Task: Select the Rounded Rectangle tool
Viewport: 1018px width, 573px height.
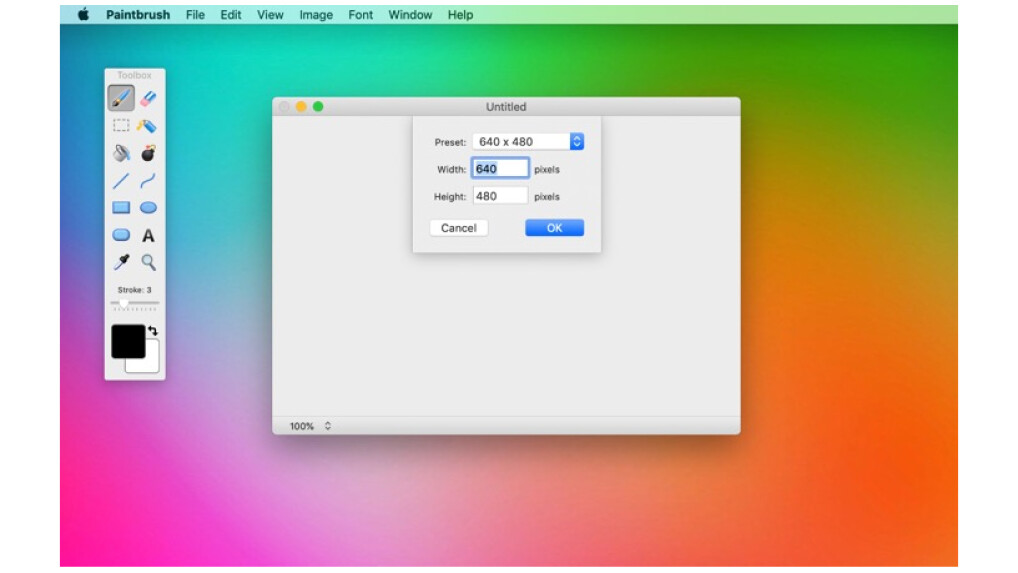Action: [121, 235]
